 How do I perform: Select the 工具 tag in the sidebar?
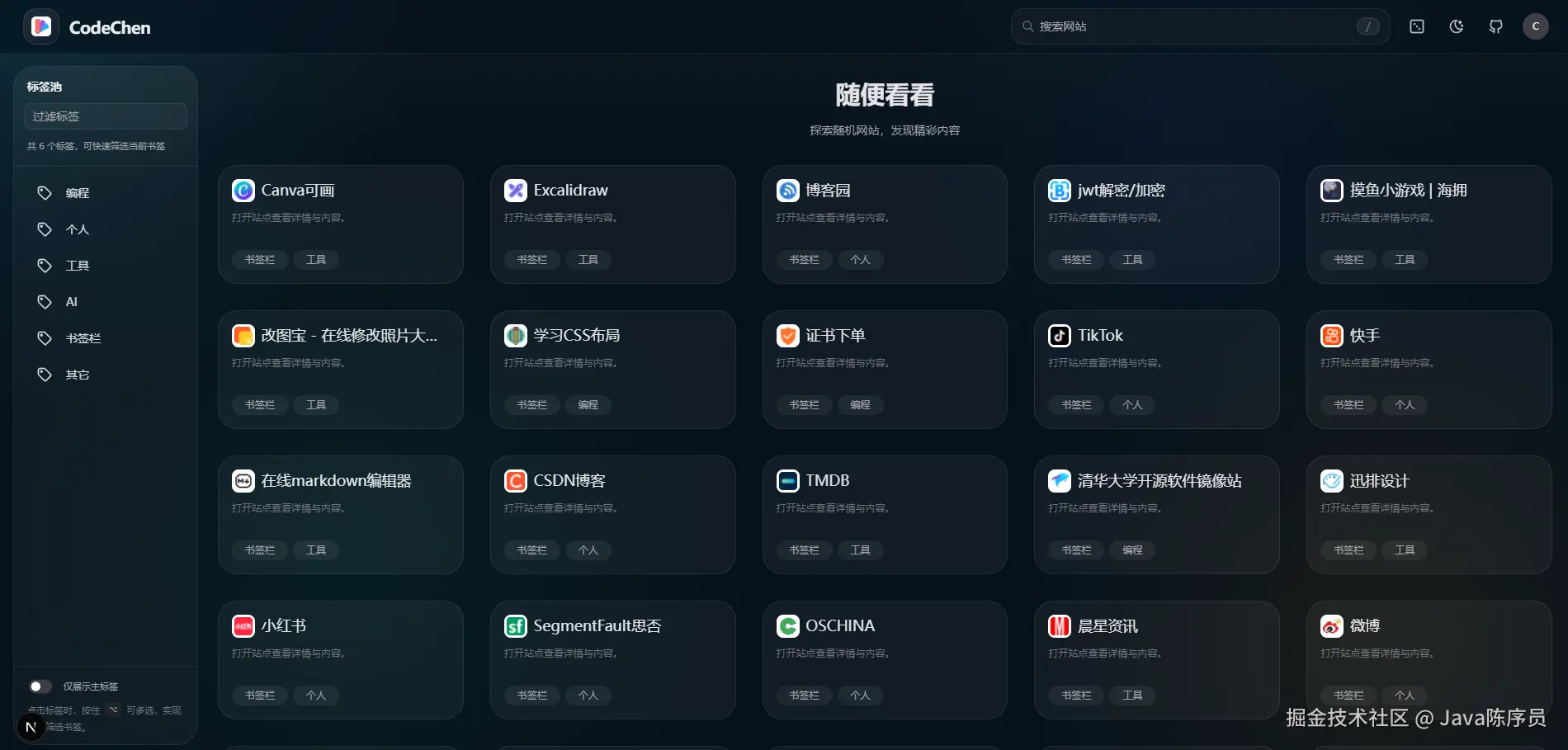(x=106, y=266)
